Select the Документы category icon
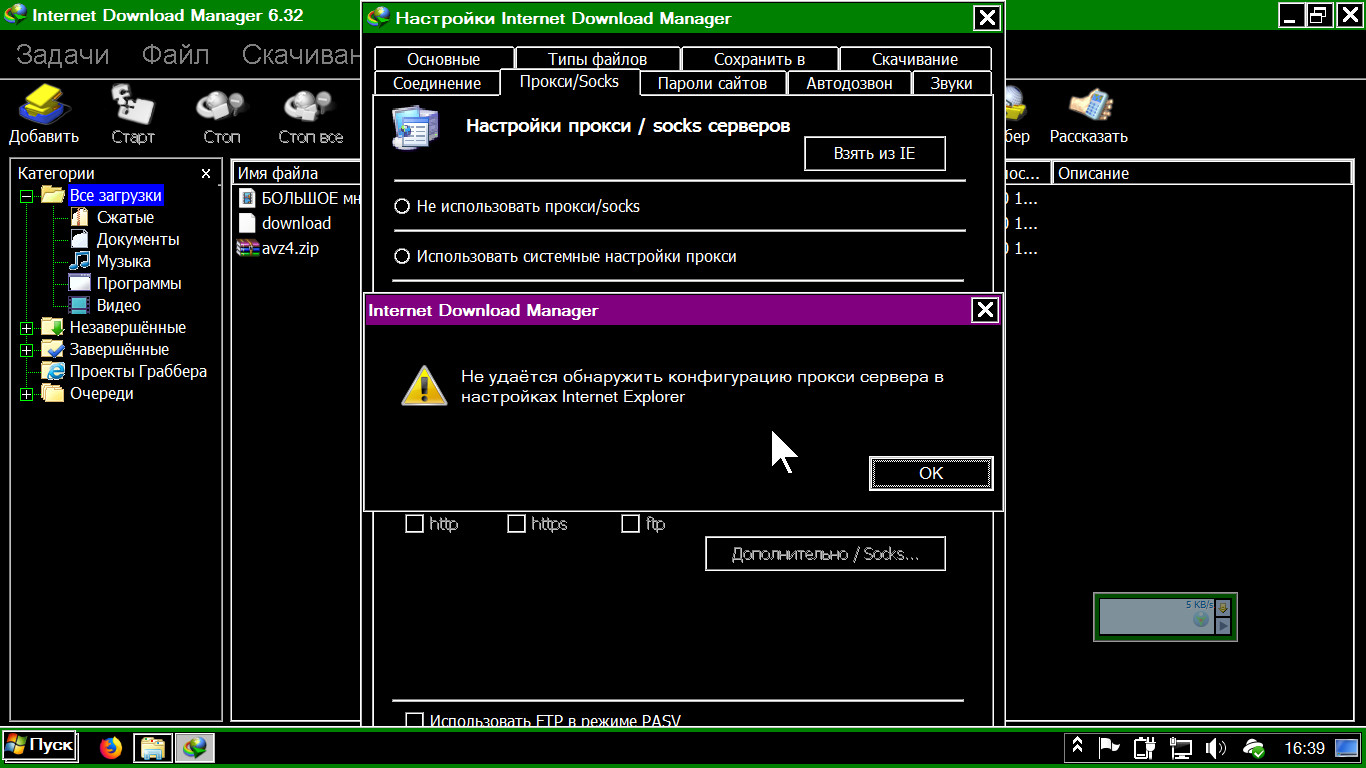This screenshot has height=768, width=1366. click(x=79, y=239)
